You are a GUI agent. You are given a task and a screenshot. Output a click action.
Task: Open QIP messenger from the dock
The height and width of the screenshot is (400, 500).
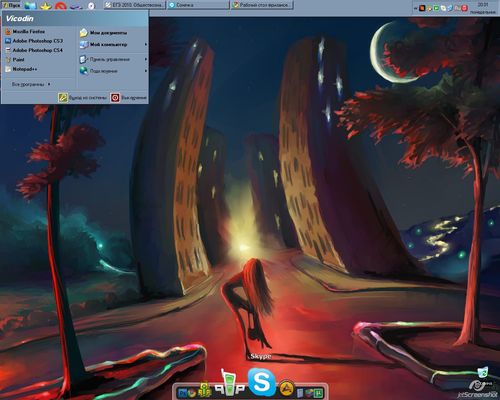click(229, 383)
